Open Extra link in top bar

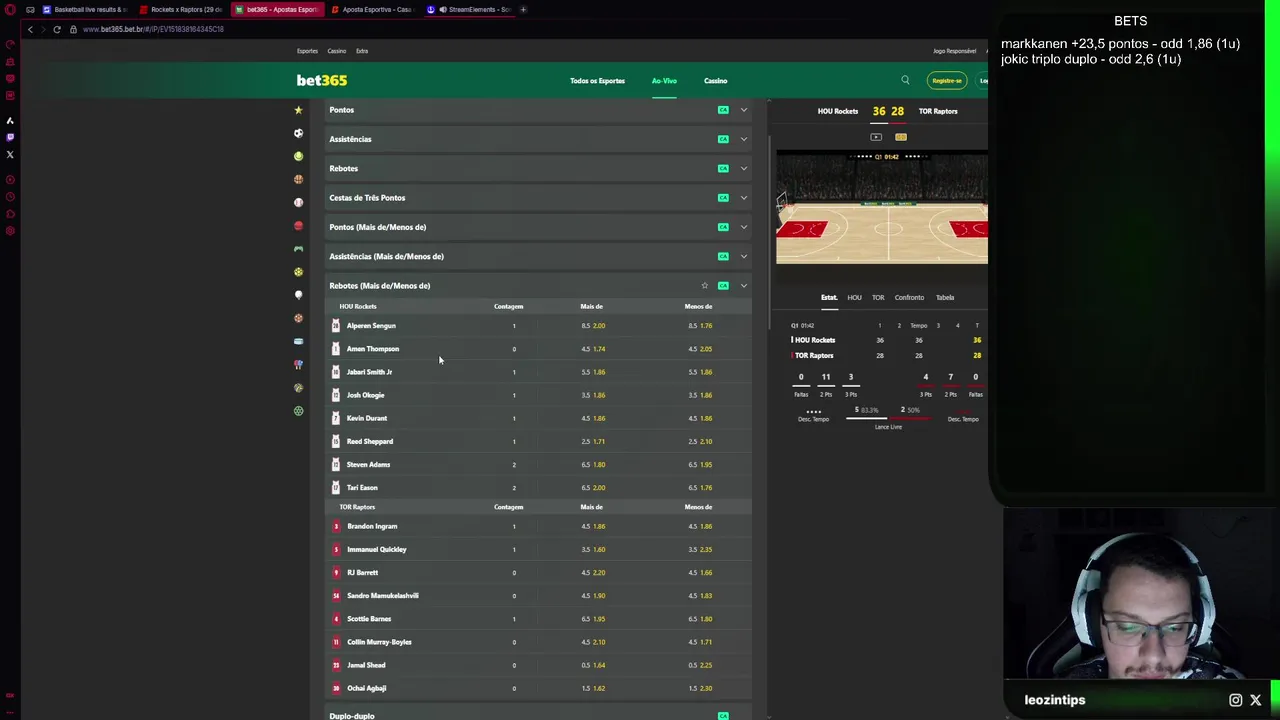[362, 51]
